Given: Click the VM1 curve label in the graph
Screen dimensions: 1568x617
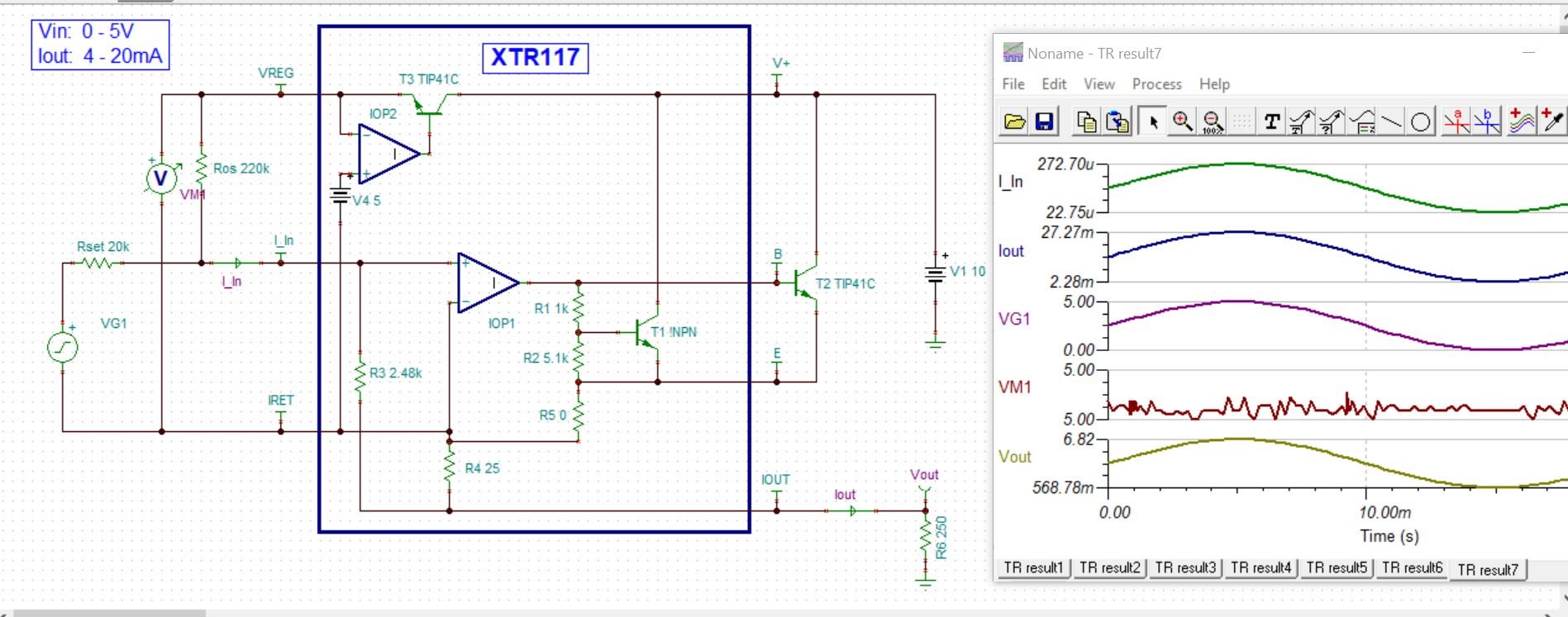Looking at the screenshot, I should [1015, 387].
